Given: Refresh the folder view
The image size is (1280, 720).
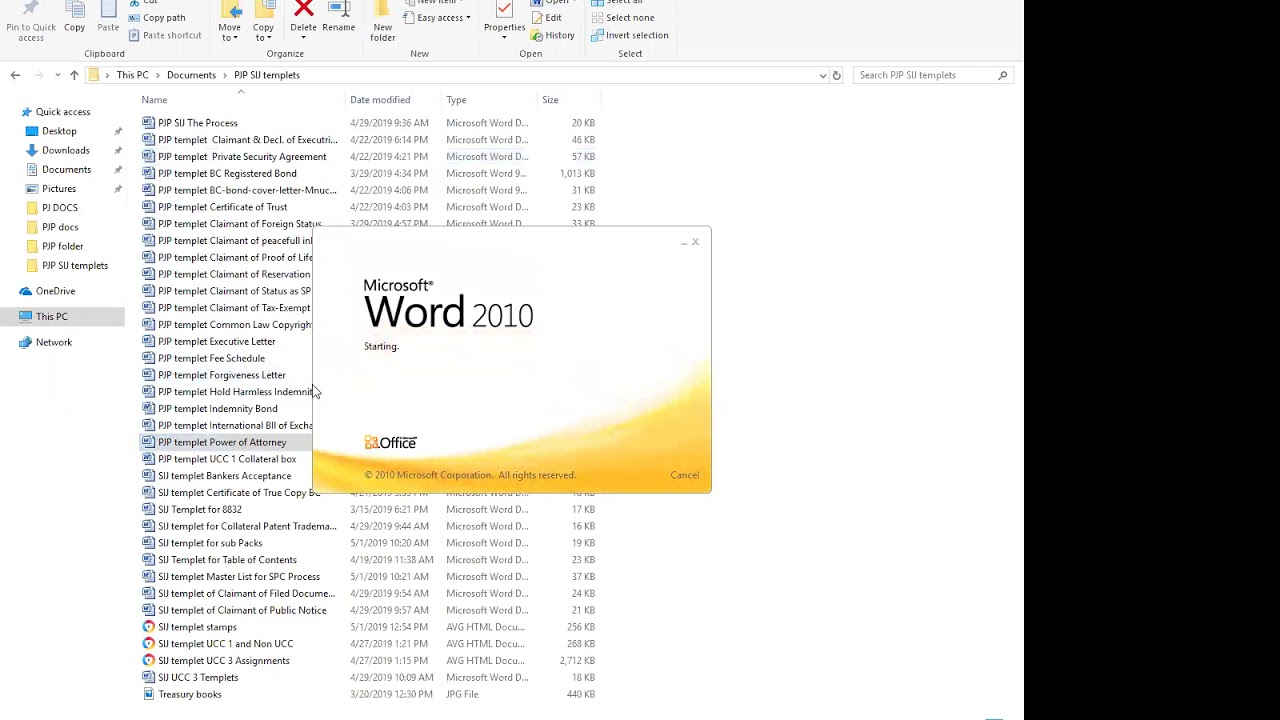Looking at the screenshot, I should tap(837, 75).
